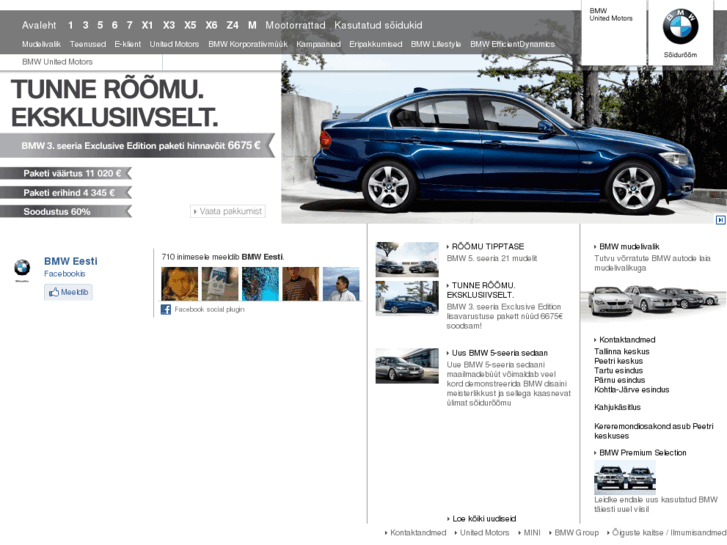Select model series 6 in navigation

click(x=115, y=25)
